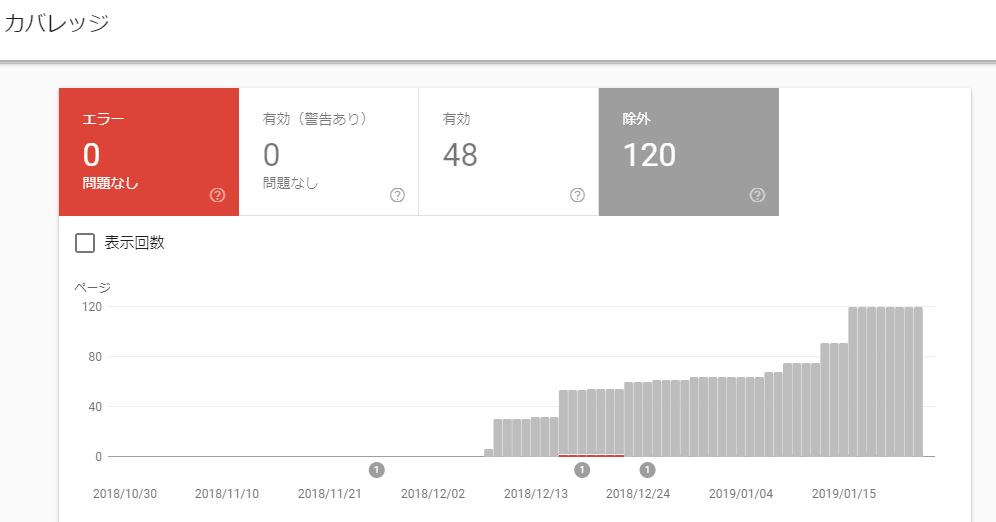Image resolution: width=996 pixels, height=522 pixels.
Task: Click the shortest gray bar at chart start
Action: tap(488, 453)
